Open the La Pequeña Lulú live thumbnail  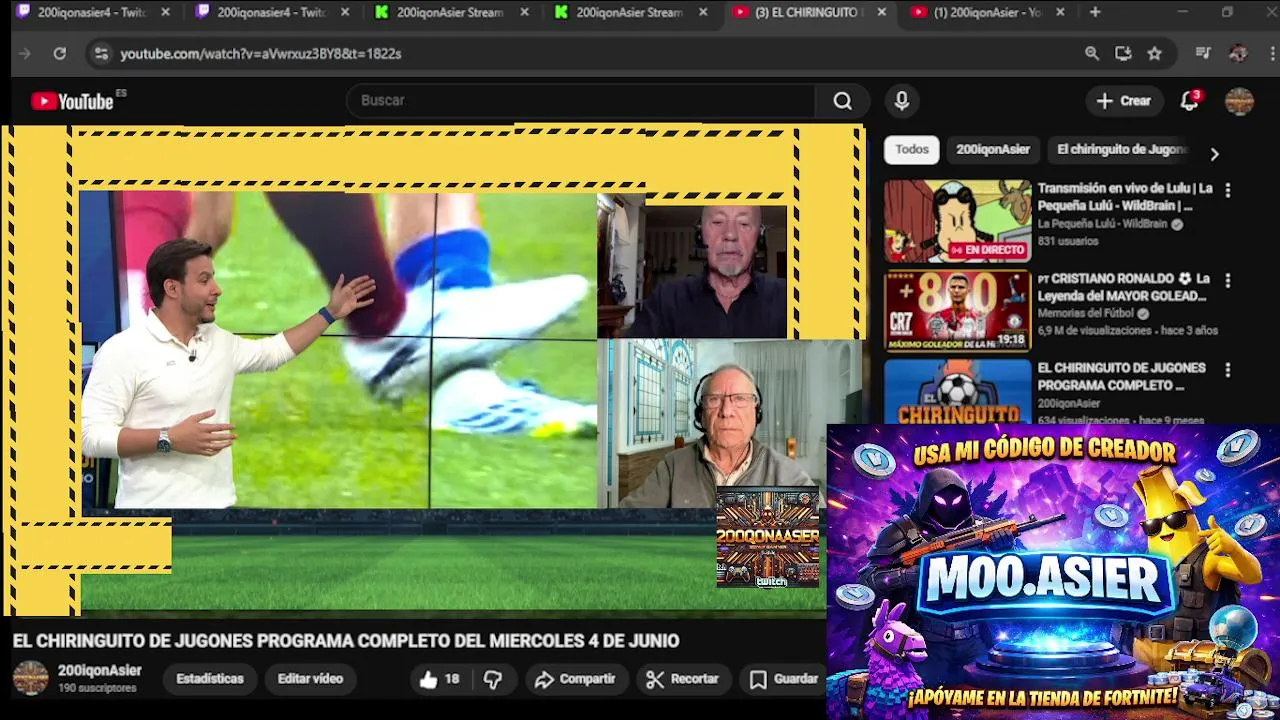pyautogui.click(x=957, y=221)
